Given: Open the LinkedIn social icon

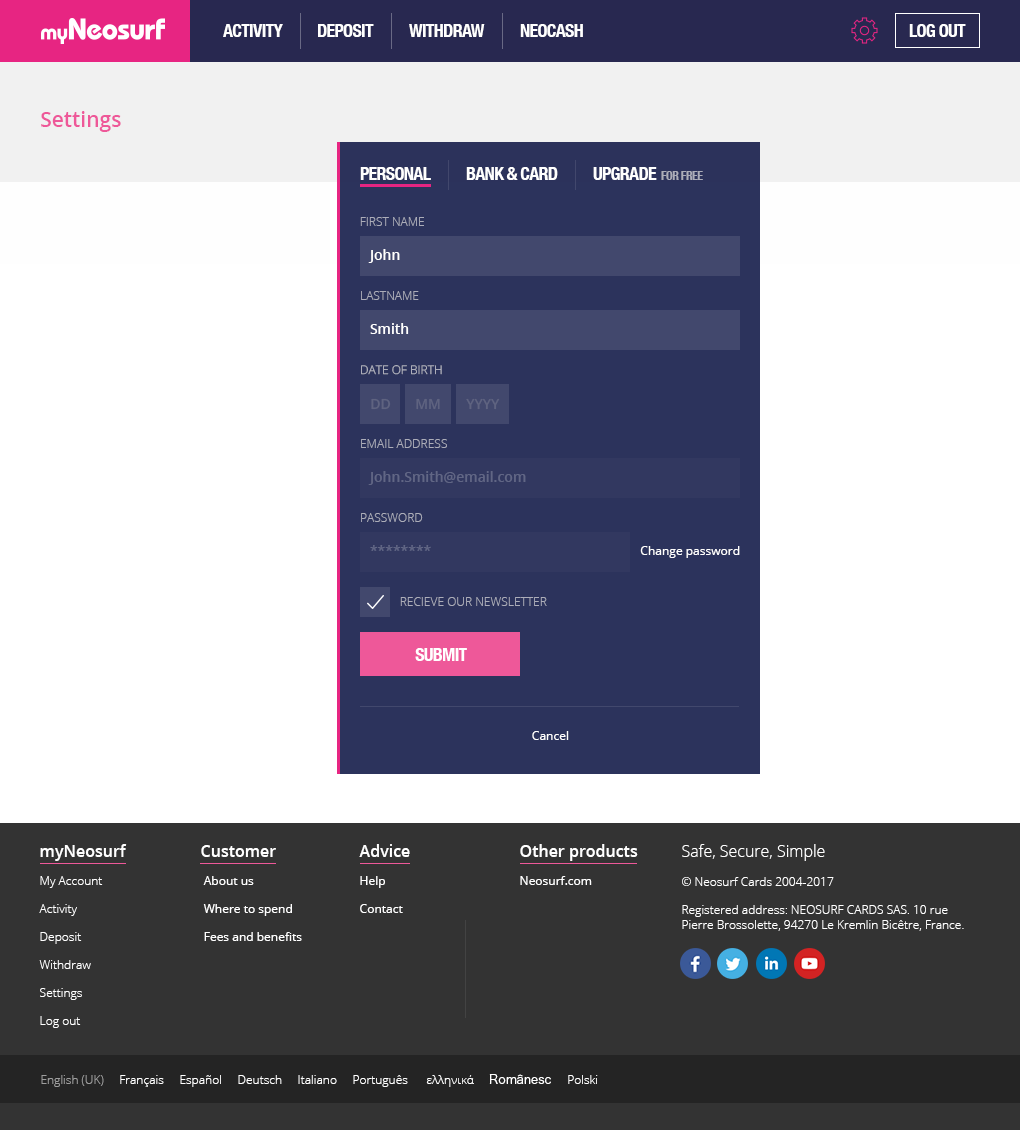Looking at the screenshot, I should pos(771,964).
